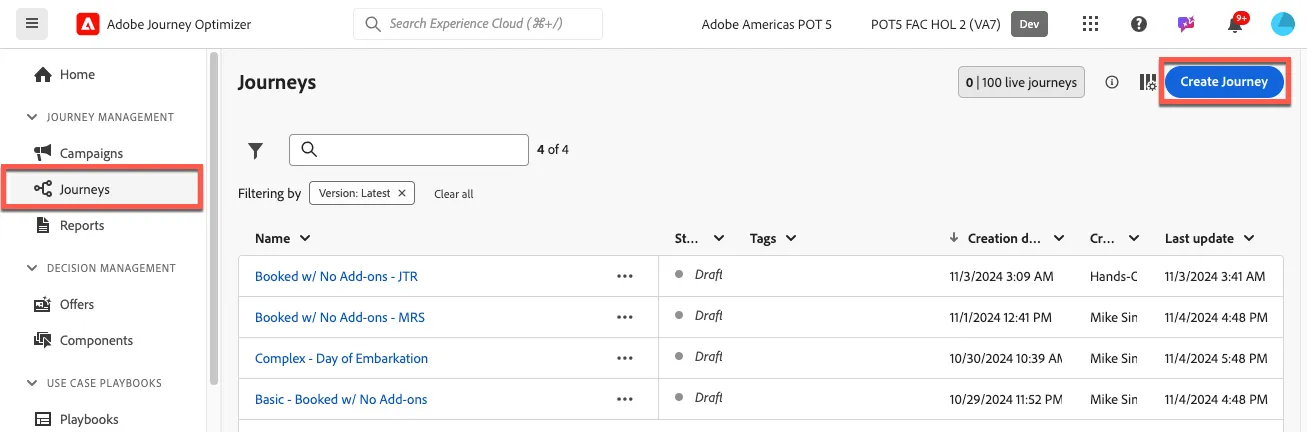Open journey Basic - Booked w/ No Add-ons
Viewport: 1307px width, 432px height.
[x=341, y=399]
